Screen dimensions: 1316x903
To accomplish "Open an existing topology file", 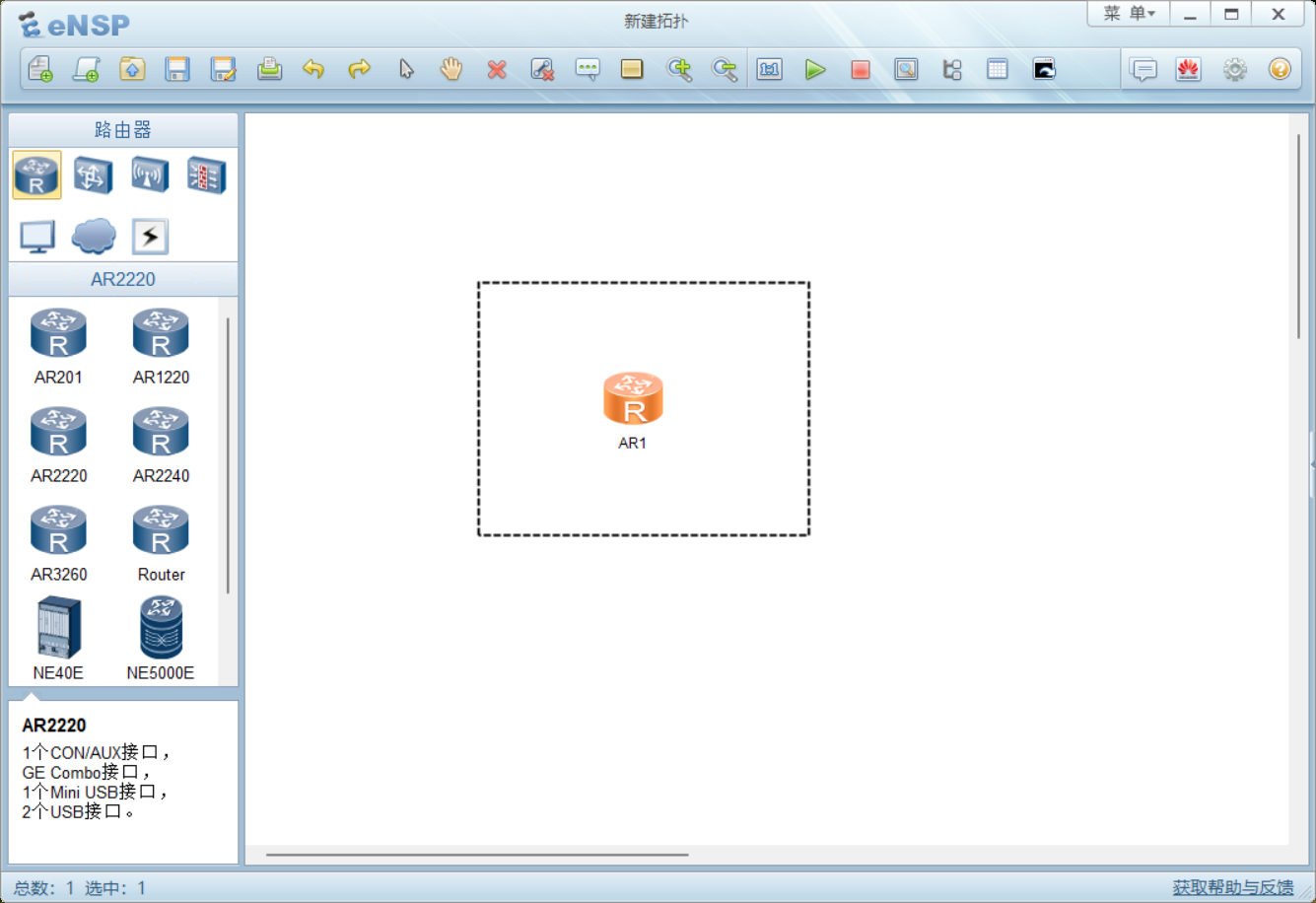I will point(132,69).
